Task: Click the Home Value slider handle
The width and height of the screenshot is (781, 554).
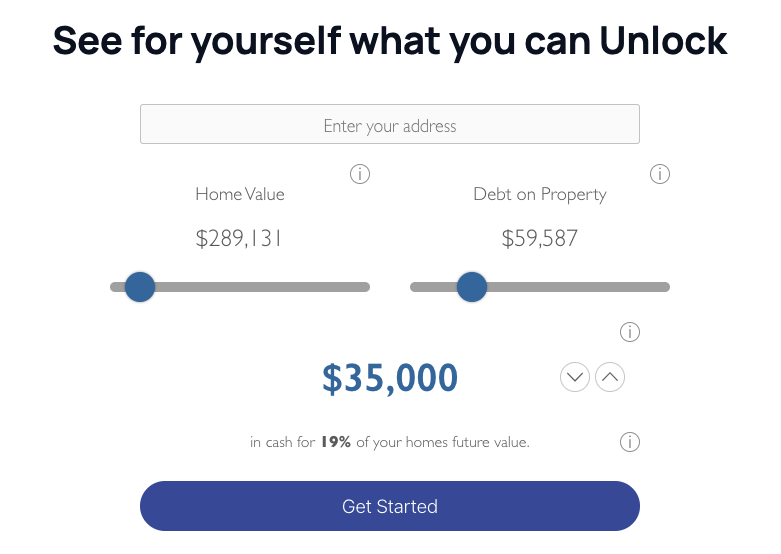Action: point(140,287)
